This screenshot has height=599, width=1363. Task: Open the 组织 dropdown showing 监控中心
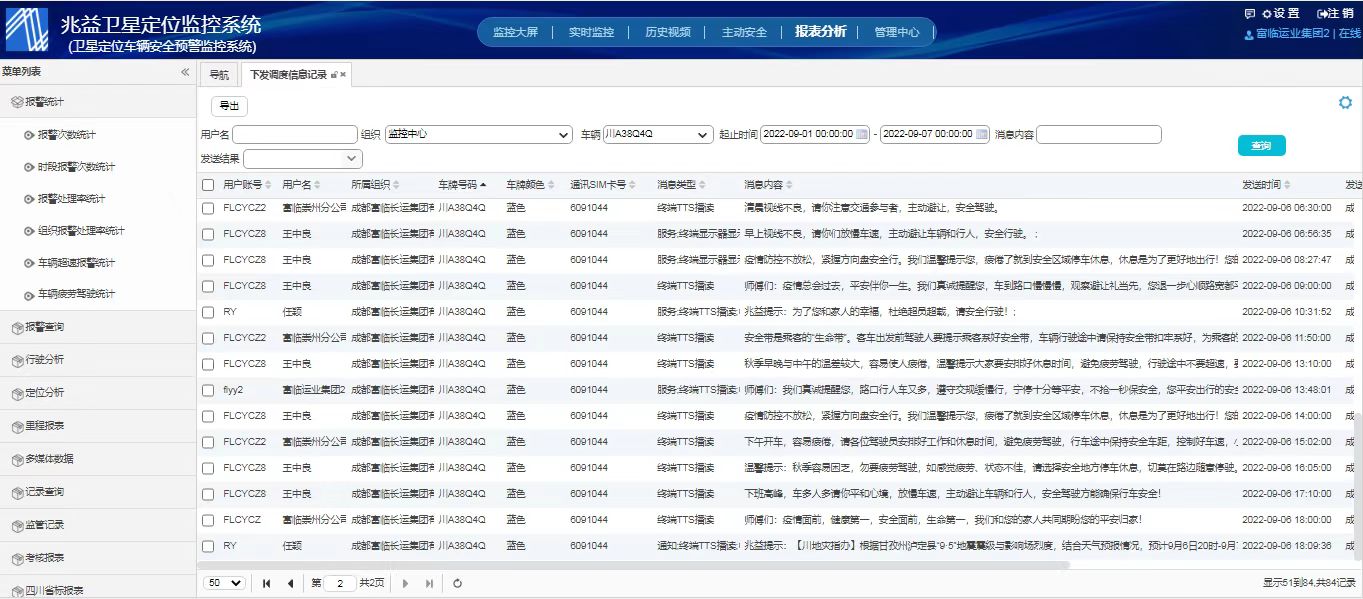[x=479, y=134]
